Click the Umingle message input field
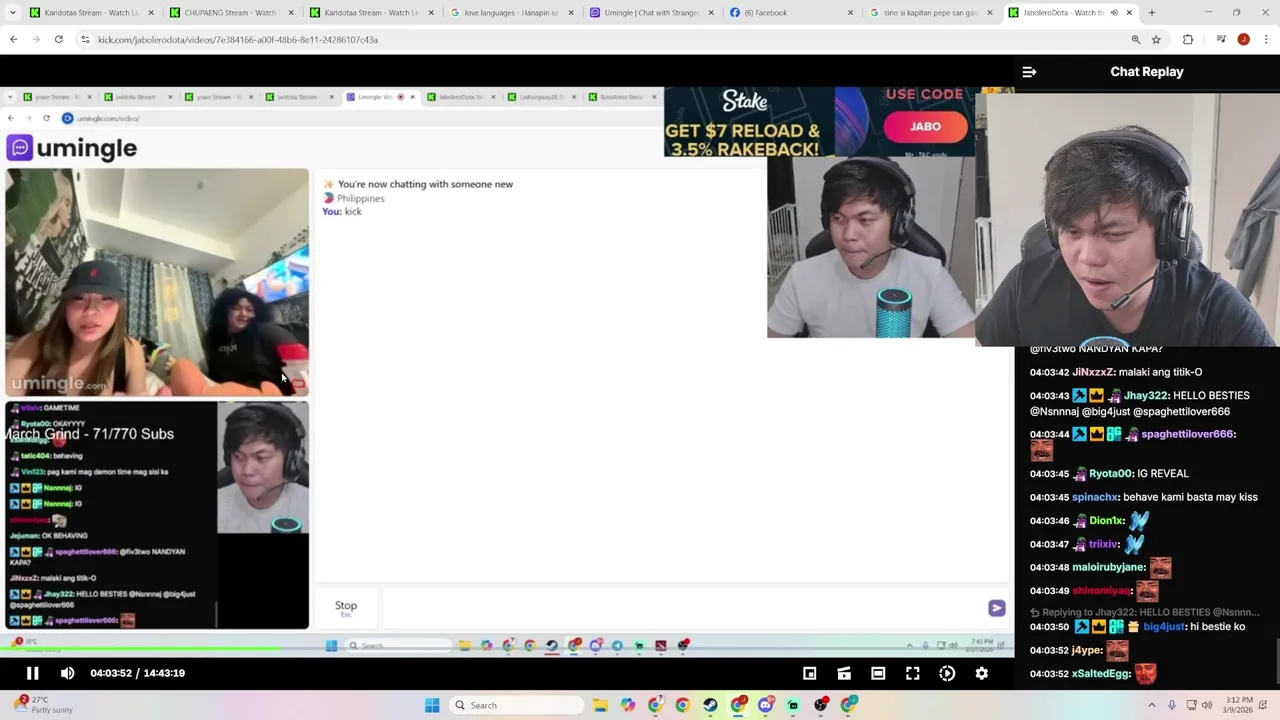Viewport: 1280px width, 720px height. [684, 607]
